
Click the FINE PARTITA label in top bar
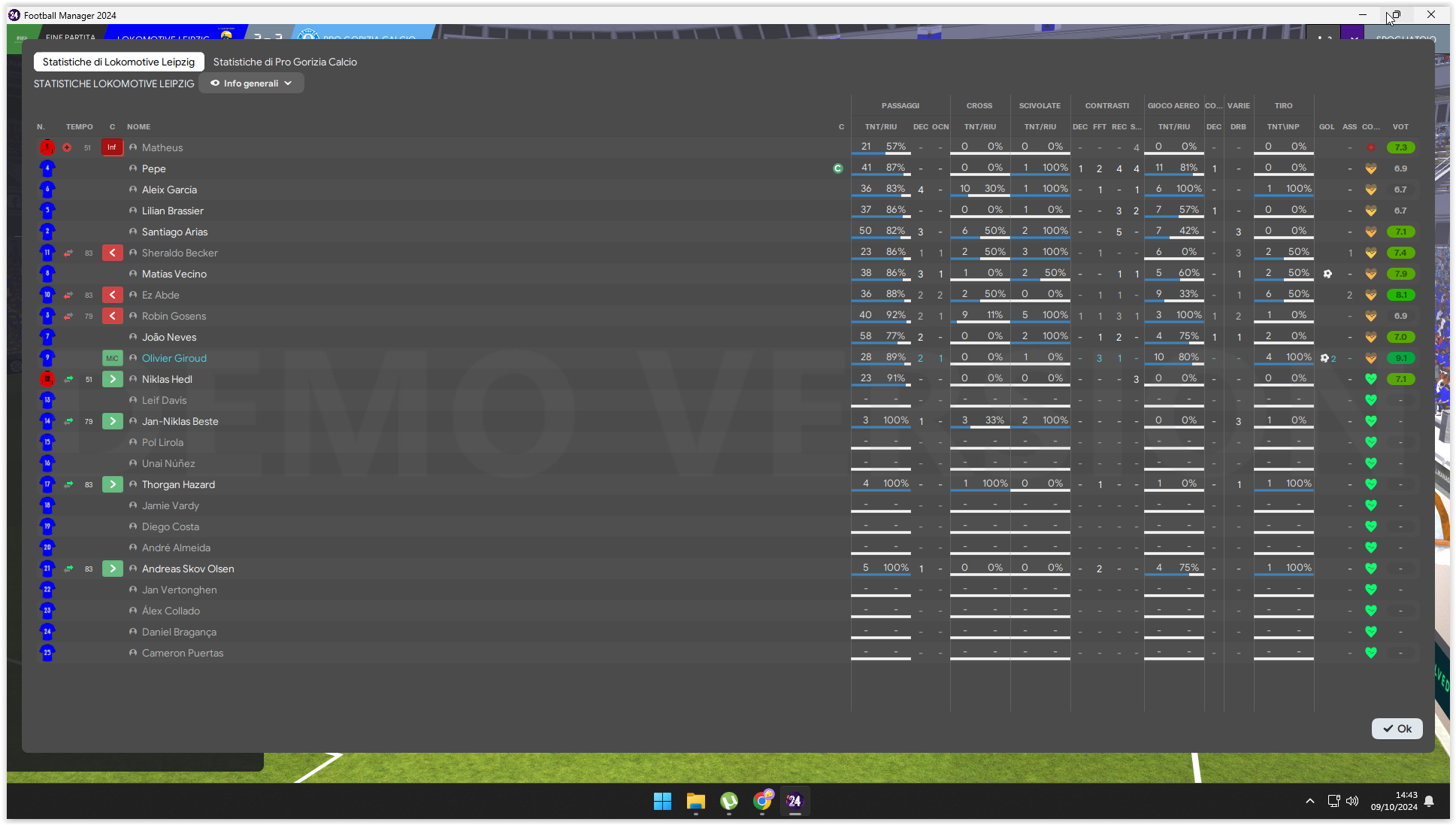click(70, 36)
